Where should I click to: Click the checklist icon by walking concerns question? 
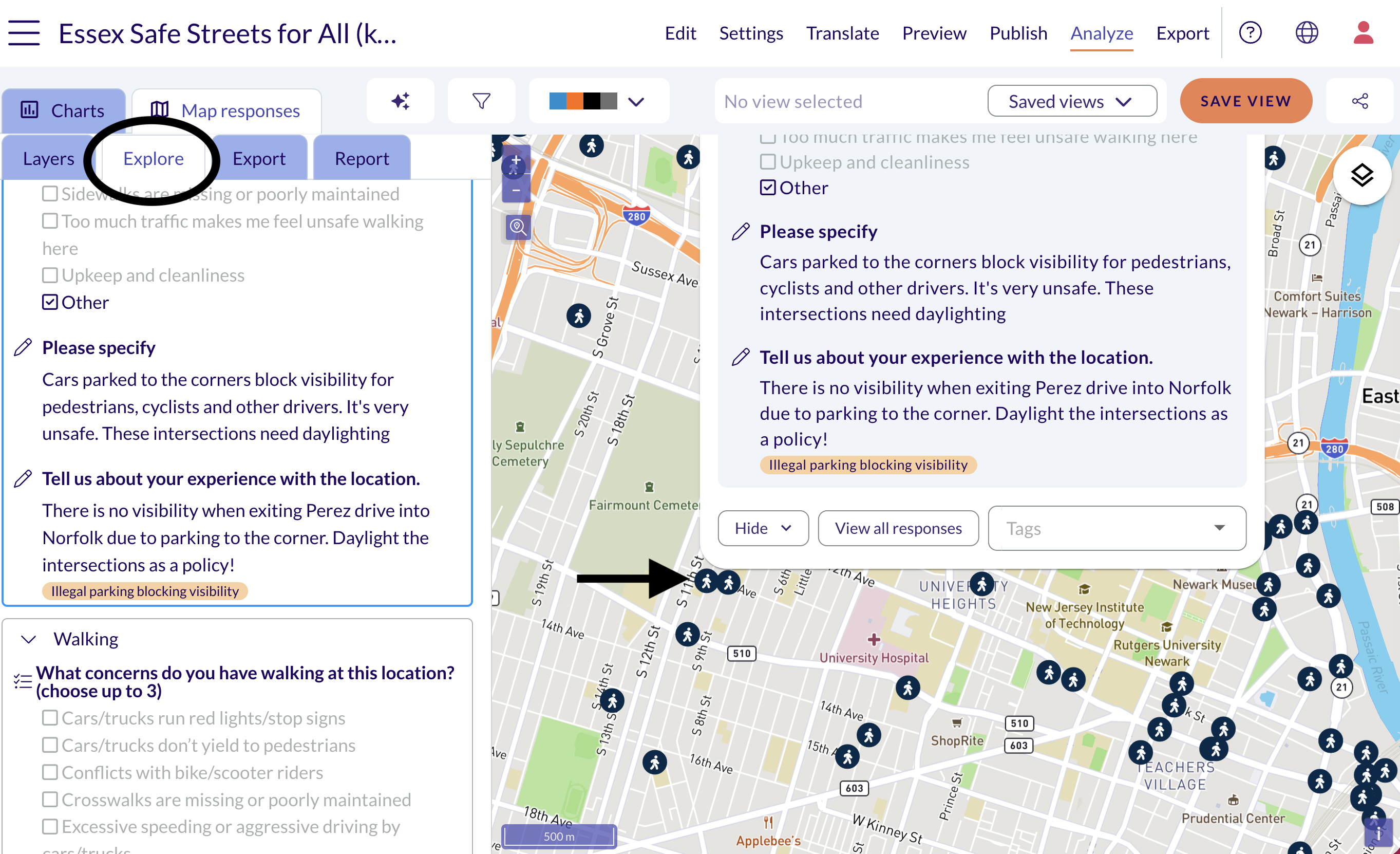(x=23, y=681)
